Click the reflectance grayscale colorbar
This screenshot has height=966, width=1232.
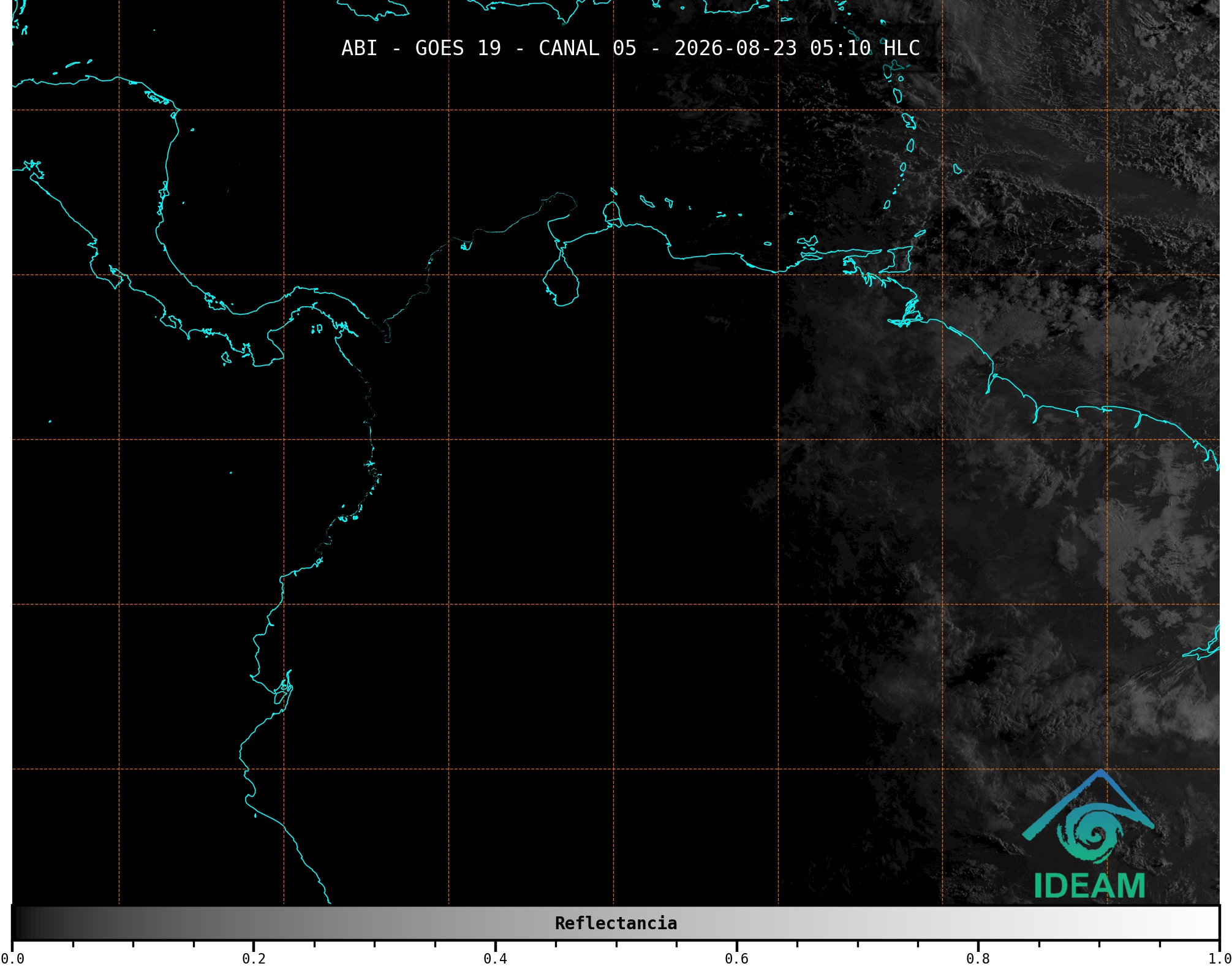616,923
